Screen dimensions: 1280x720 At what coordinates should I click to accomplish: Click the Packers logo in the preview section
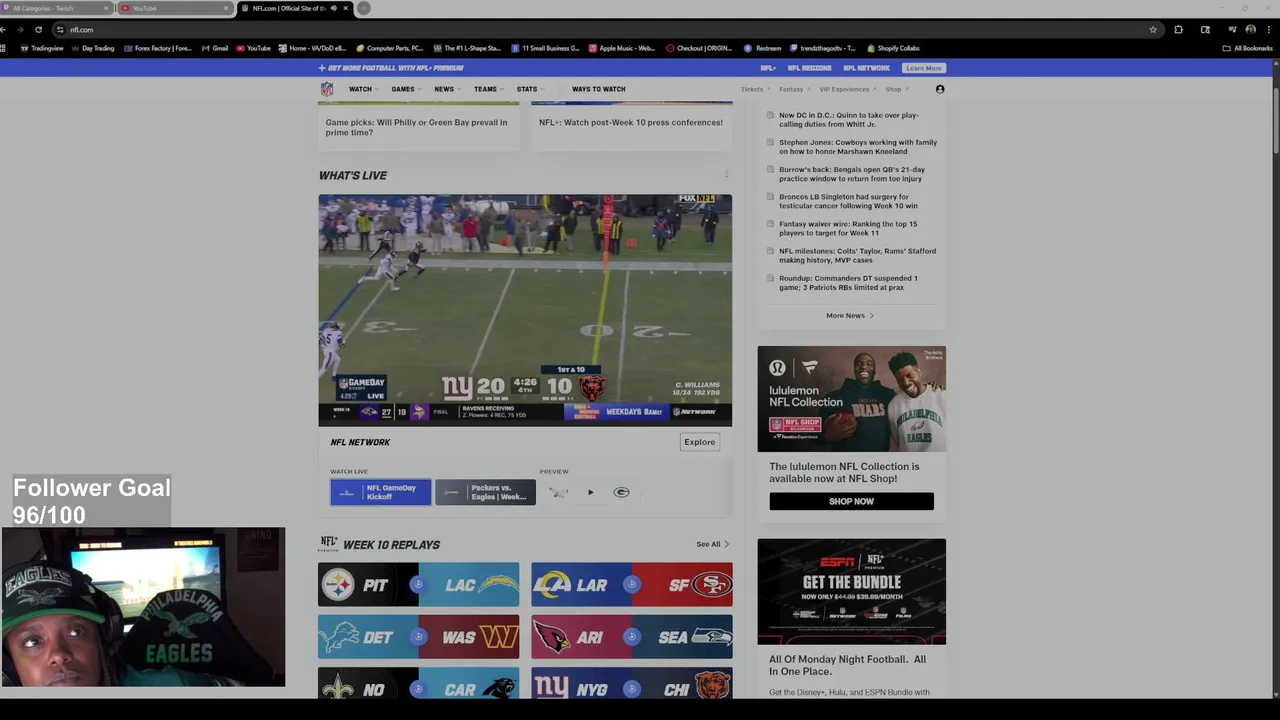click(621, 492)
